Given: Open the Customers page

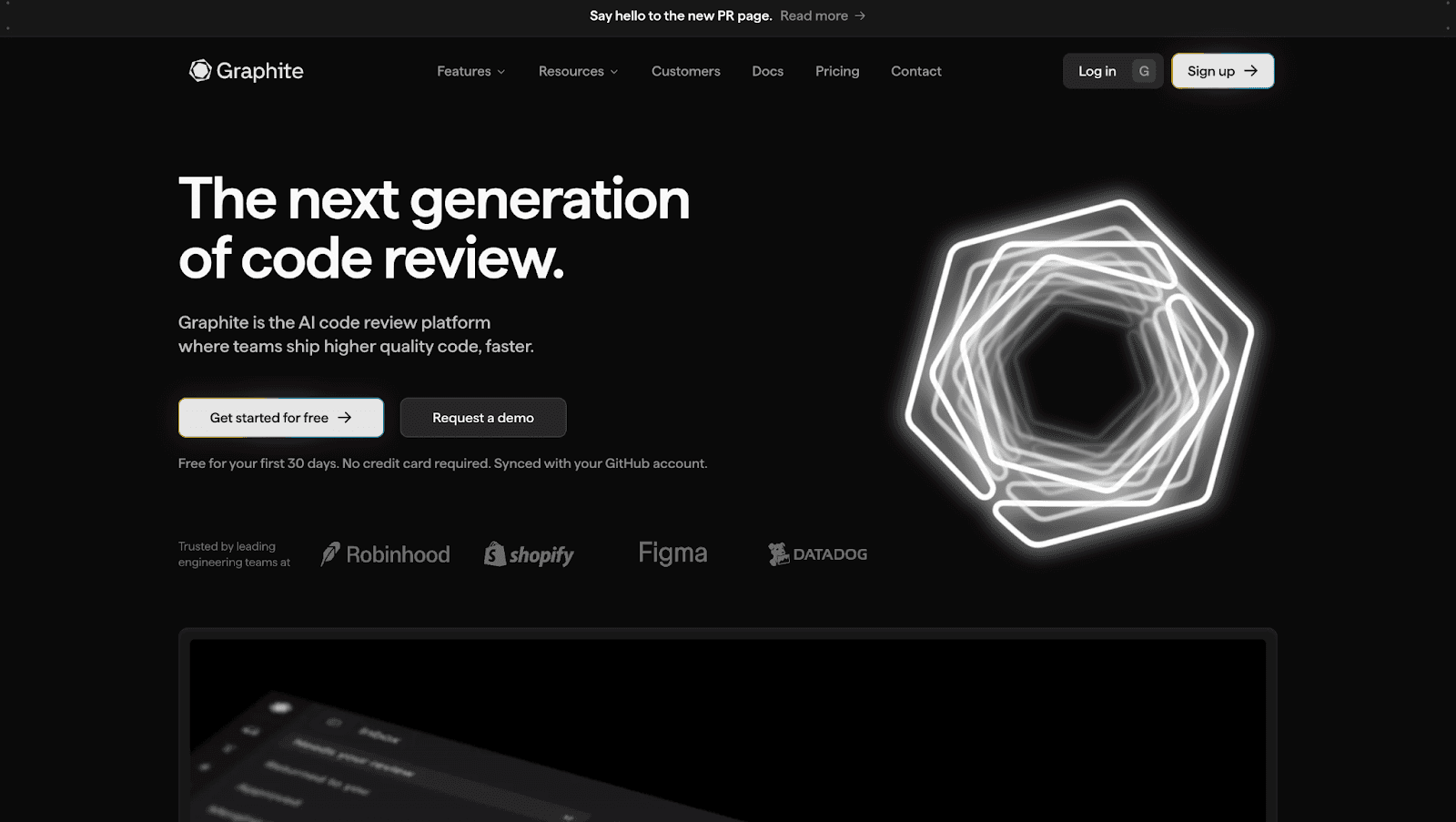Looking at the screenshot, I should pyautogui.click(x=685, y=71).
